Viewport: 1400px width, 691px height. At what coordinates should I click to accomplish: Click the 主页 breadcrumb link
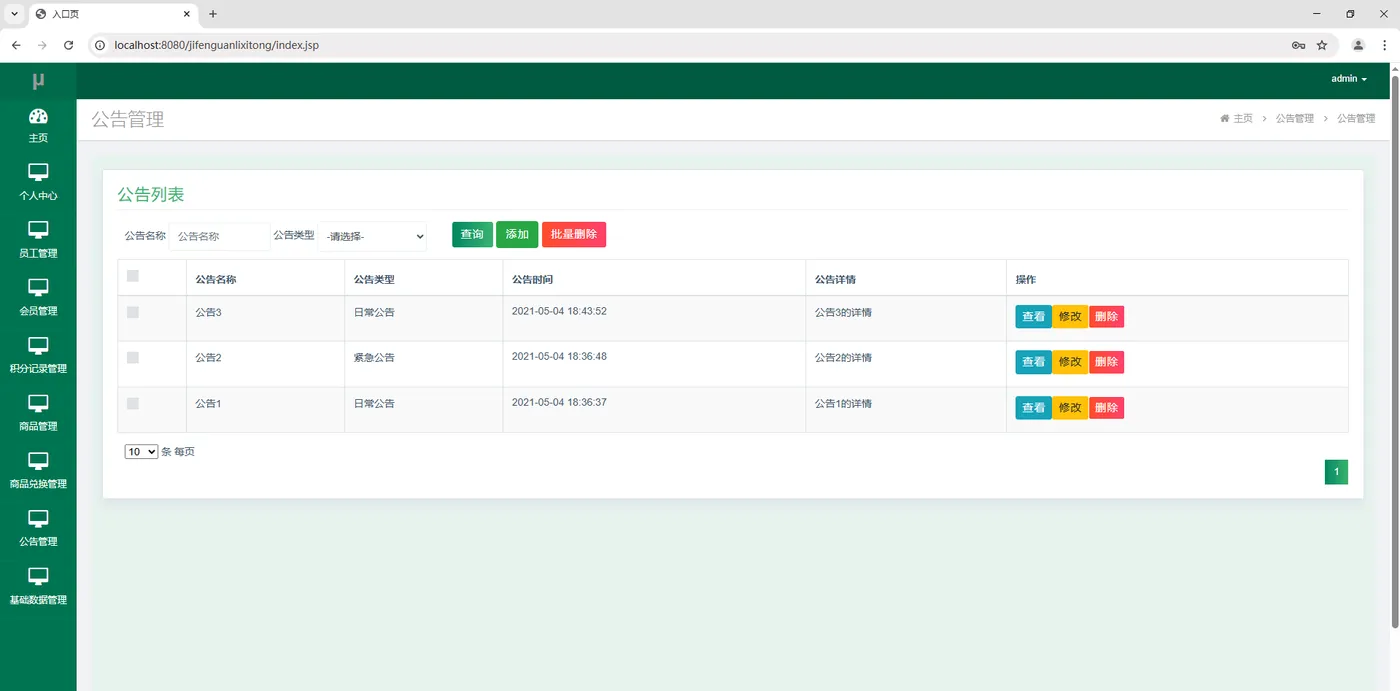pos(1243,118)
